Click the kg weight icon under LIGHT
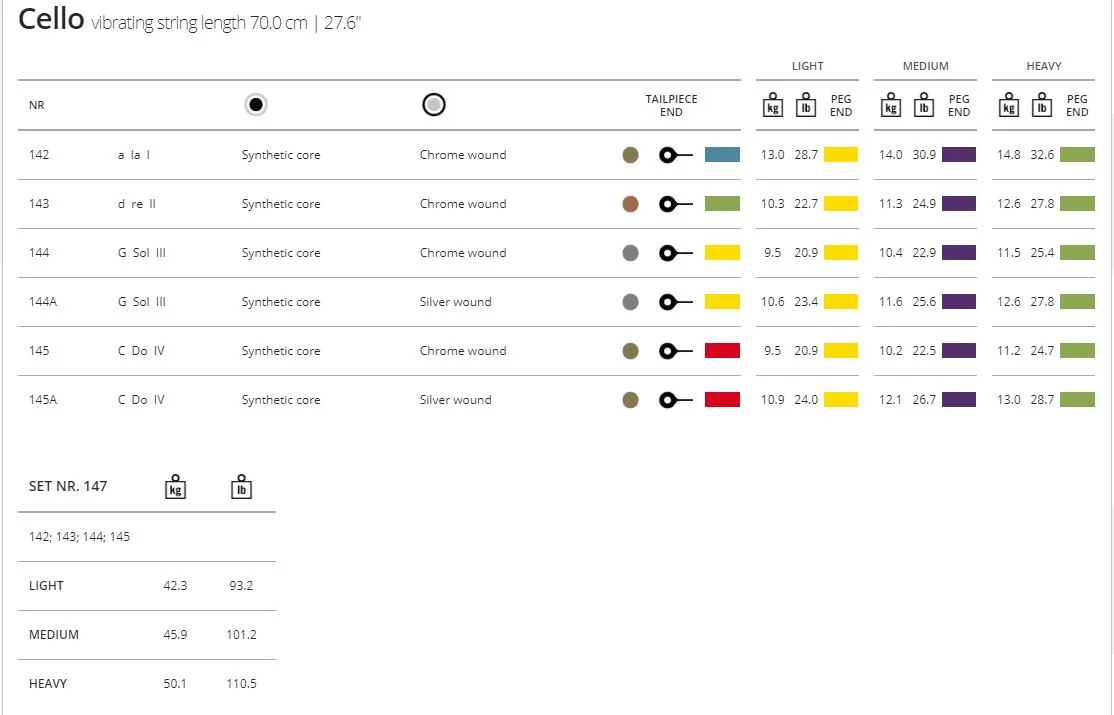 tap(773, 106)
